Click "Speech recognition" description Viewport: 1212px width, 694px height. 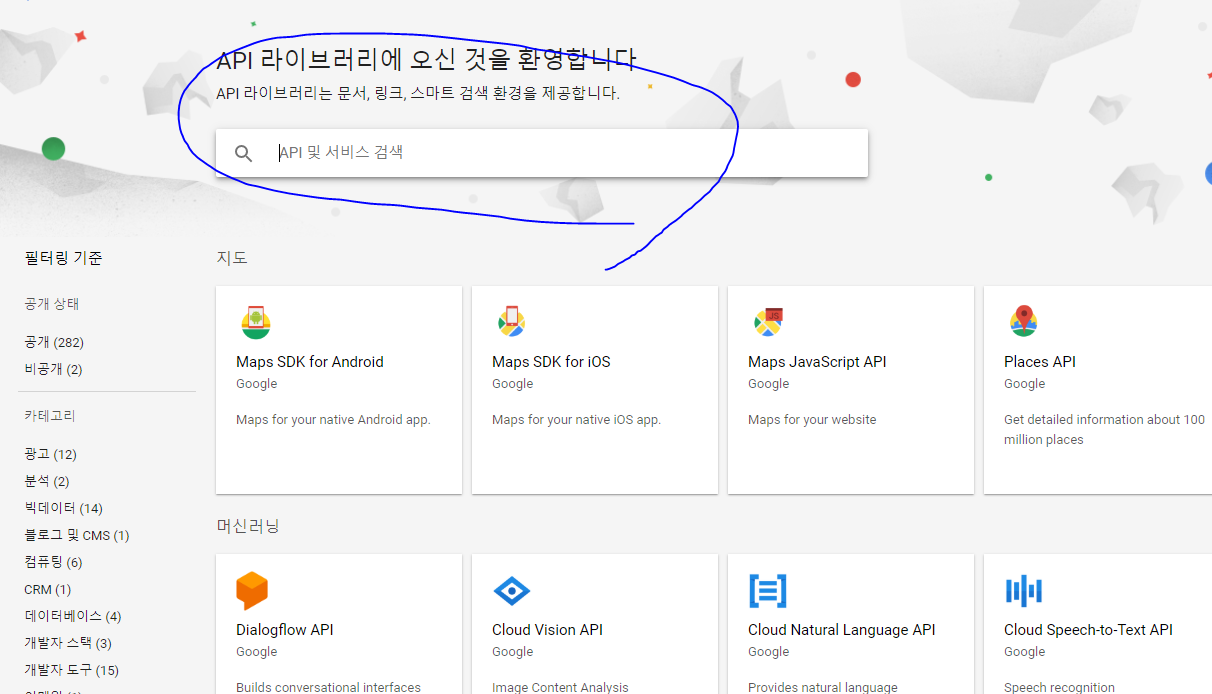(1059, 687)
